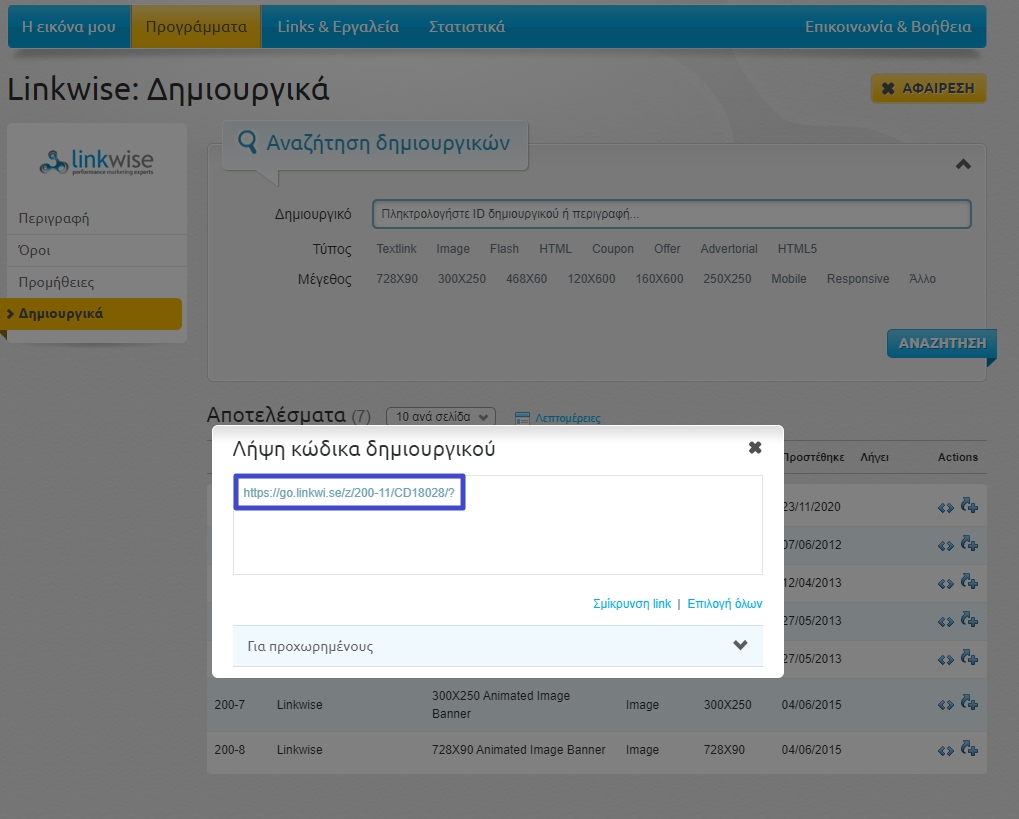Viewport: 1019px width, 819px height.
Task: Click the arrow-plus icon for creative 200-7
Action: coord(968,703)
